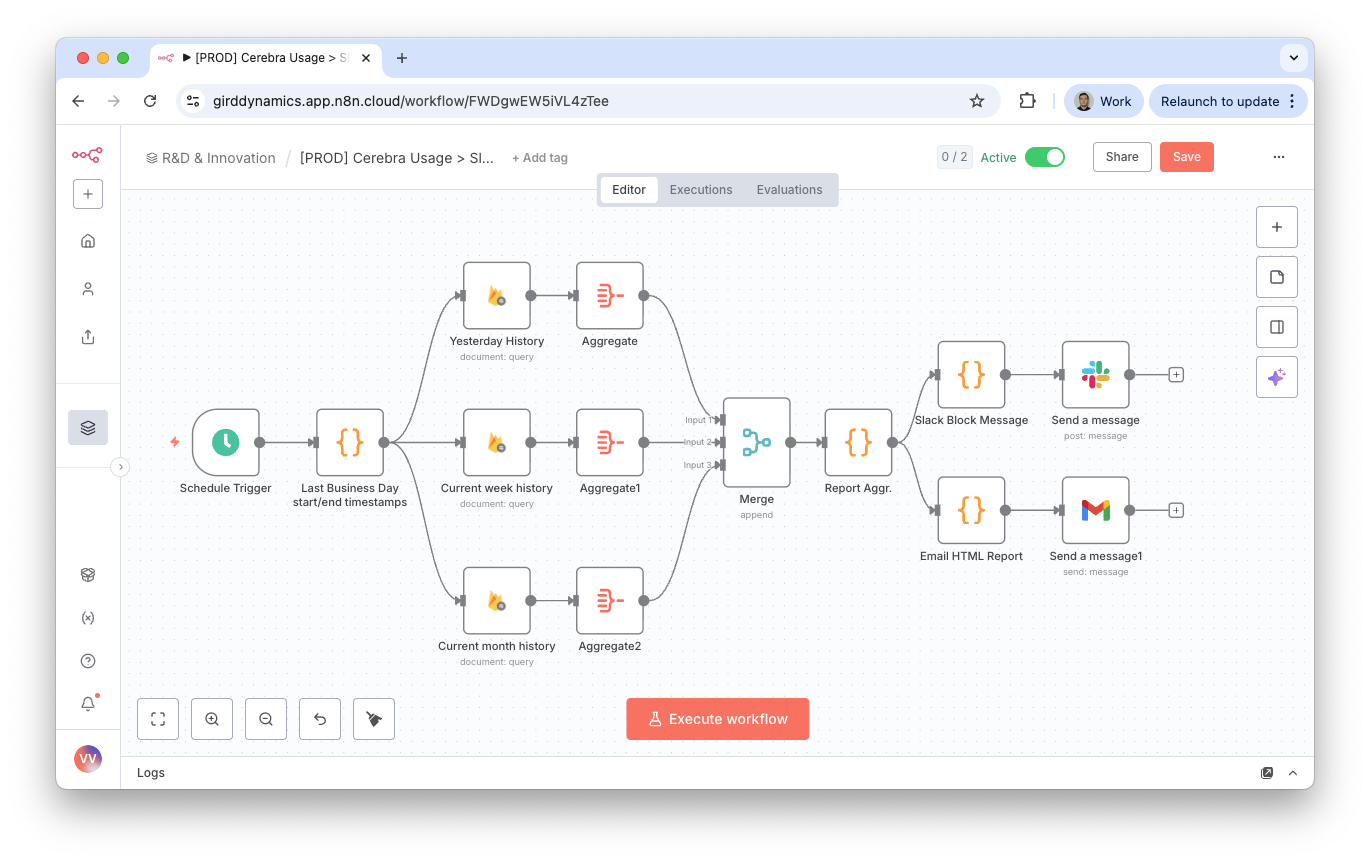
Task: Open the R&D & Innovation project breadcrumb
Action: 211,158
